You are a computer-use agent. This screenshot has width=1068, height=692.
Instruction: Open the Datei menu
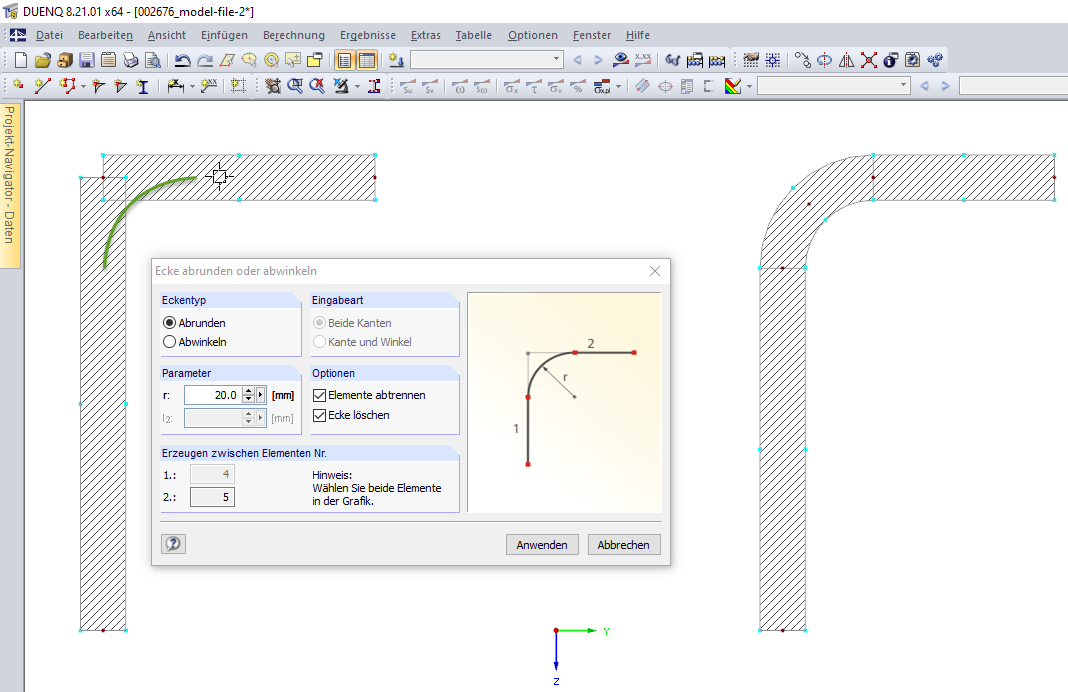(49, 35)
